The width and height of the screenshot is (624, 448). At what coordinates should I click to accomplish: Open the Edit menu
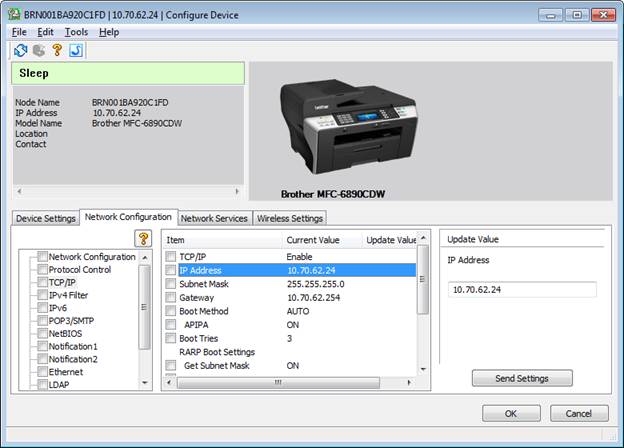pos(46,32)
